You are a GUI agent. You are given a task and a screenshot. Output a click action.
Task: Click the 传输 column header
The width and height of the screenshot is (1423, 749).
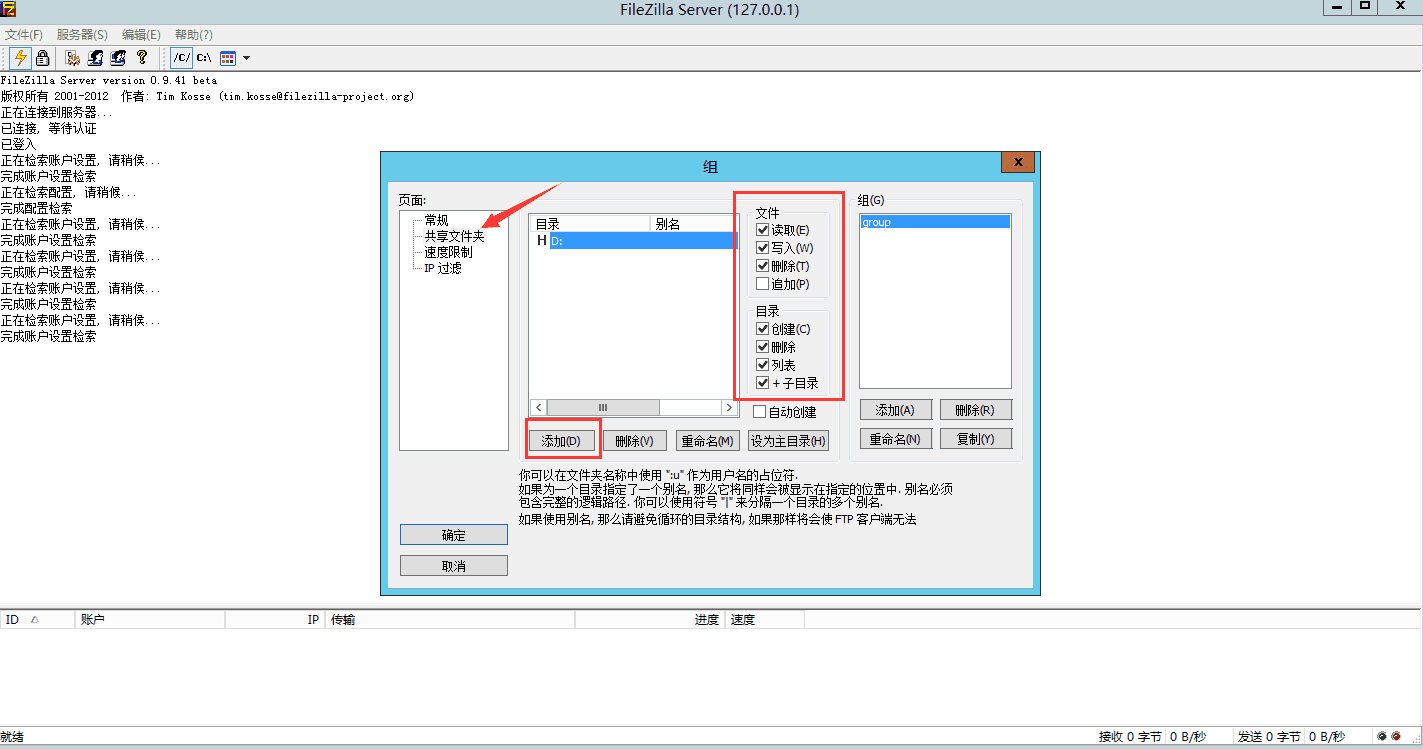(x=450, y=620)
